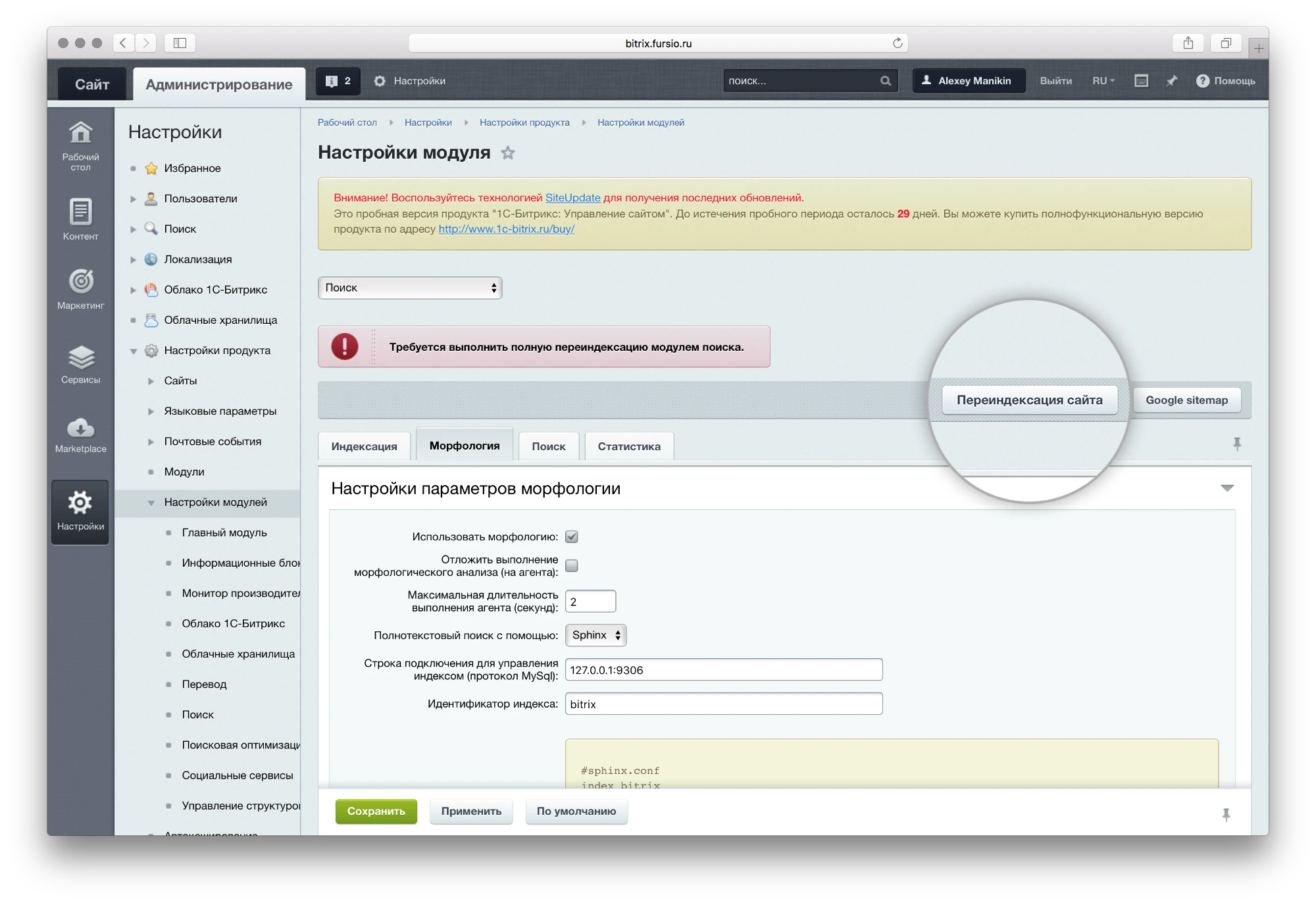Screen dimensions: 1316x903
Task: Open the Маркетинг sidebar section
Action: tap(80, 288)
